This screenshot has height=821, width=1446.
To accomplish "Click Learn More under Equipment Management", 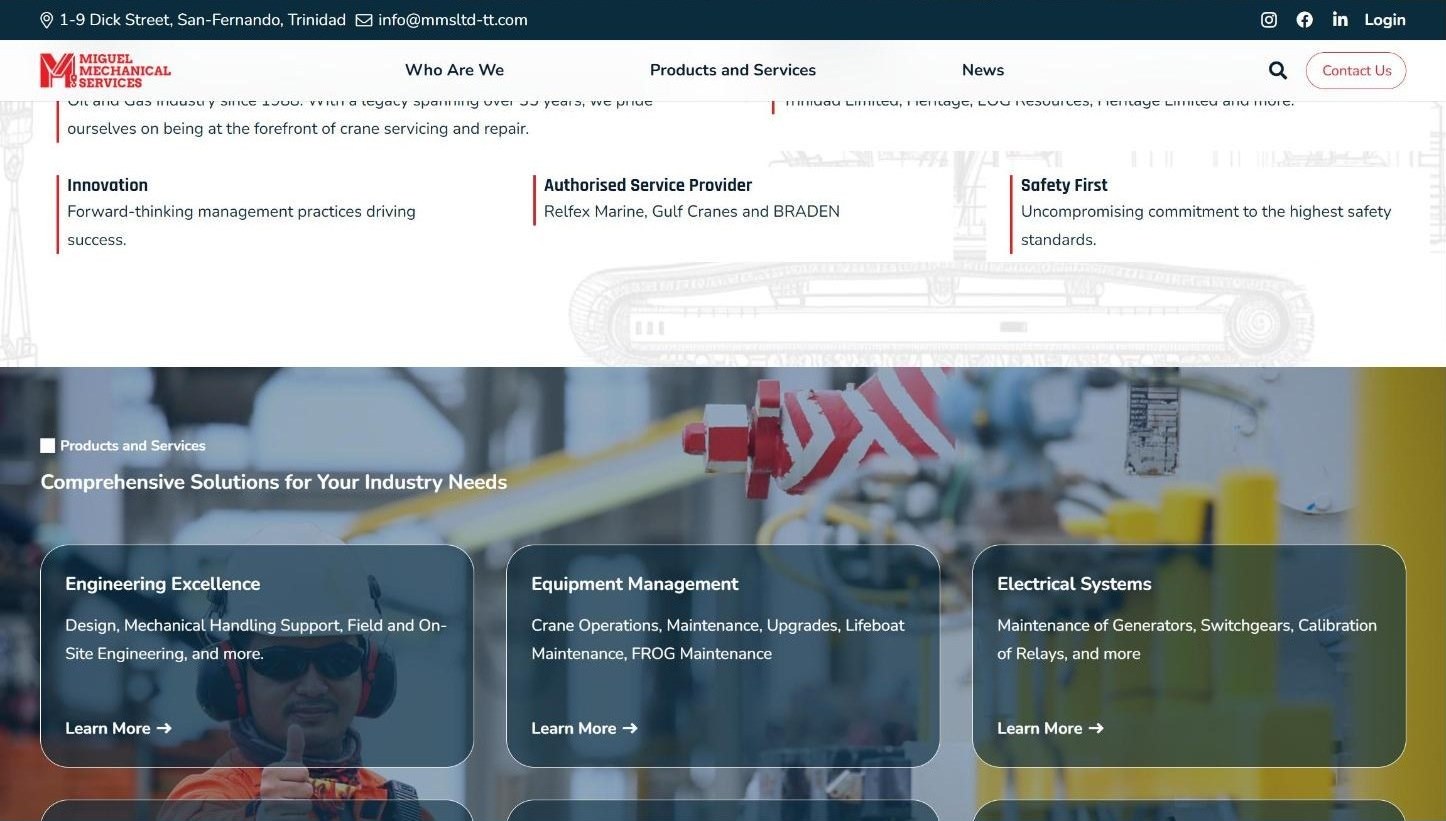I will tap(585, 728).
